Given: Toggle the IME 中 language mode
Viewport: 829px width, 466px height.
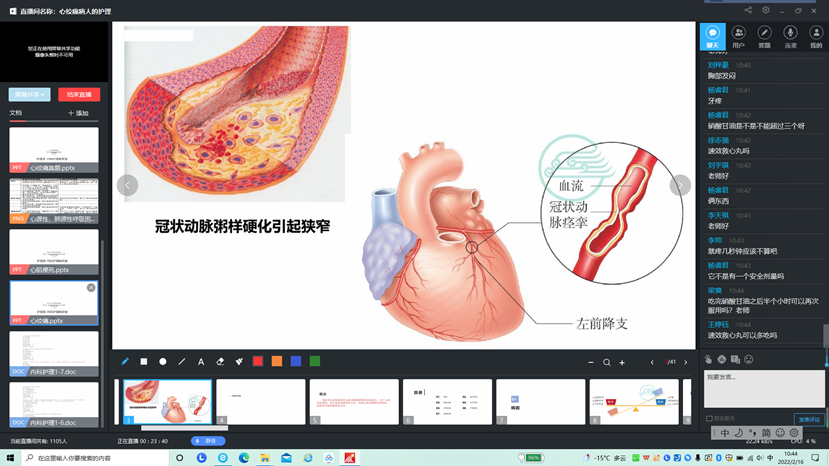Looking at the screenshot, I should pos(725,433).
